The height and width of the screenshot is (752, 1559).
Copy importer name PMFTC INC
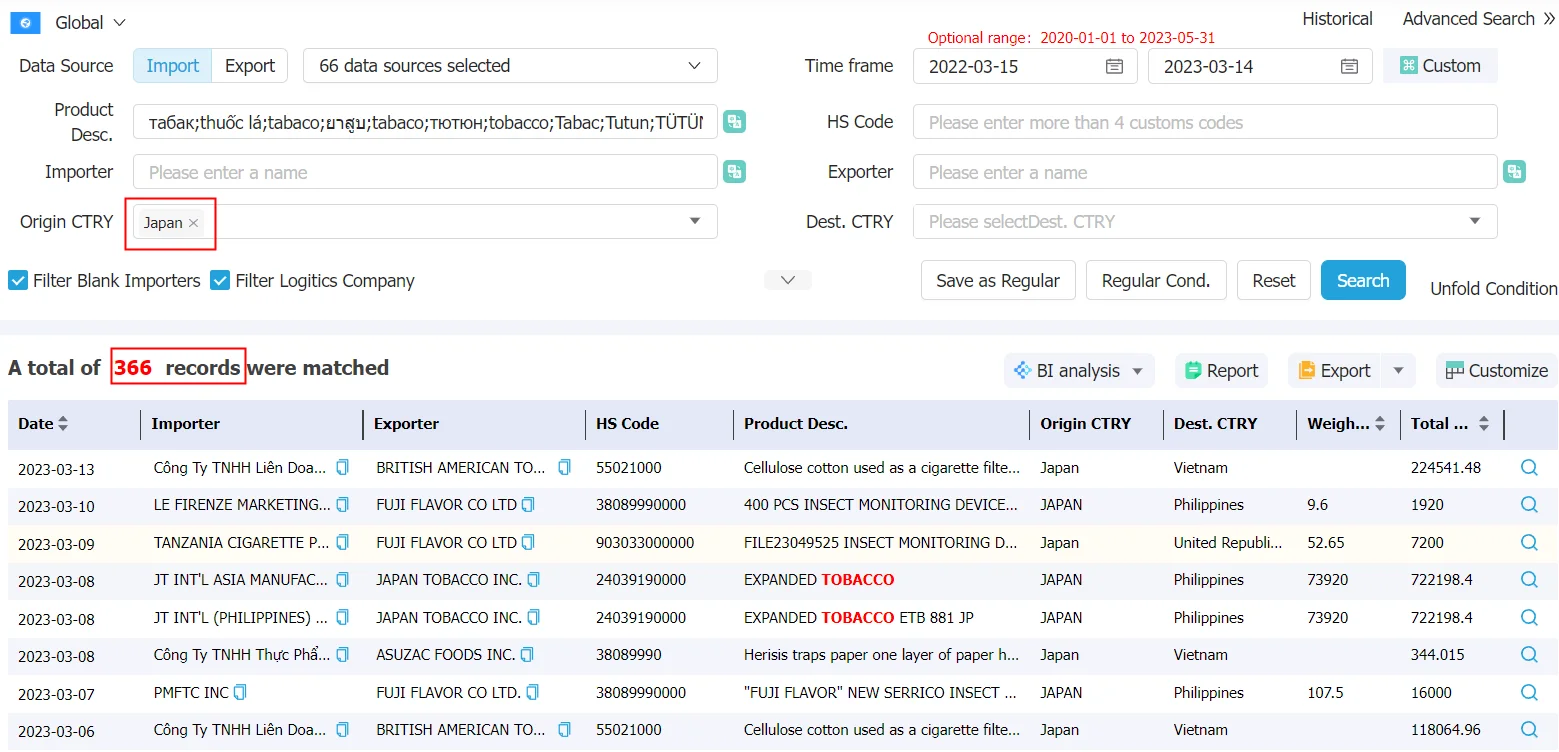pyautogui.click(x=240, y=692)
